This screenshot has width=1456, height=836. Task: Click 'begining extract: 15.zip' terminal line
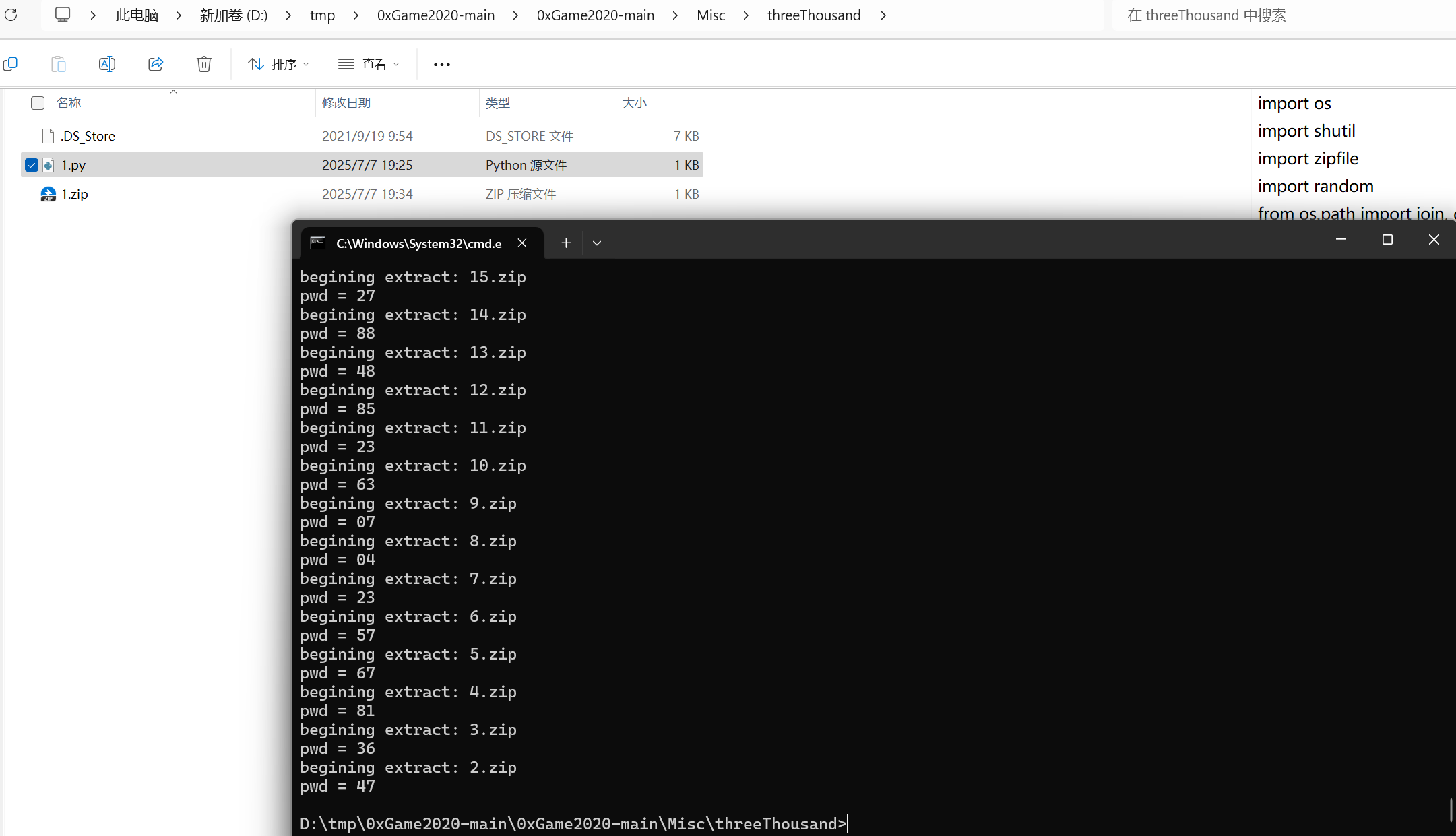click(x=413, y=277)
